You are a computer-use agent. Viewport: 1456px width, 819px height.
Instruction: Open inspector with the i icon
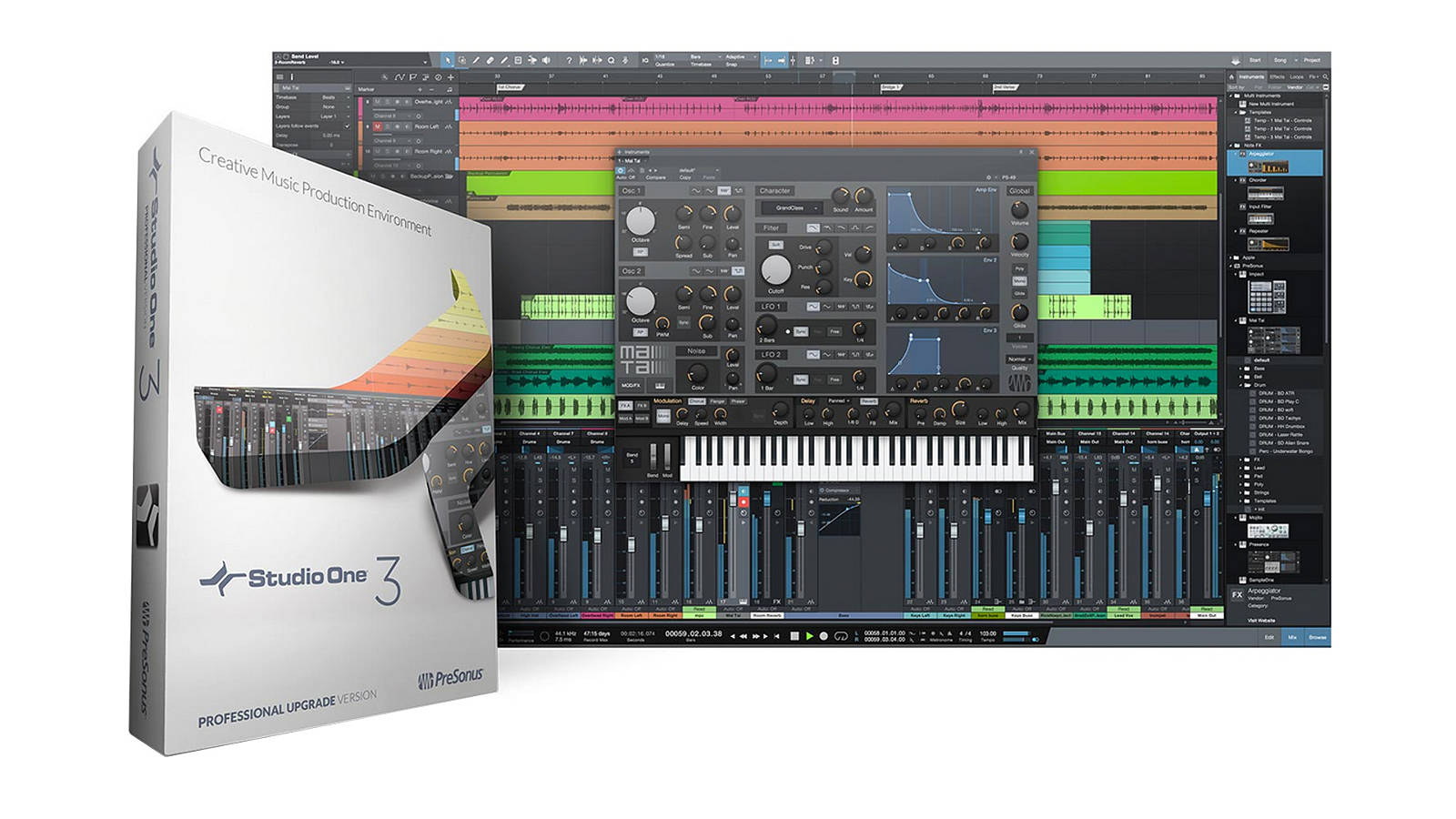point(292,76)
